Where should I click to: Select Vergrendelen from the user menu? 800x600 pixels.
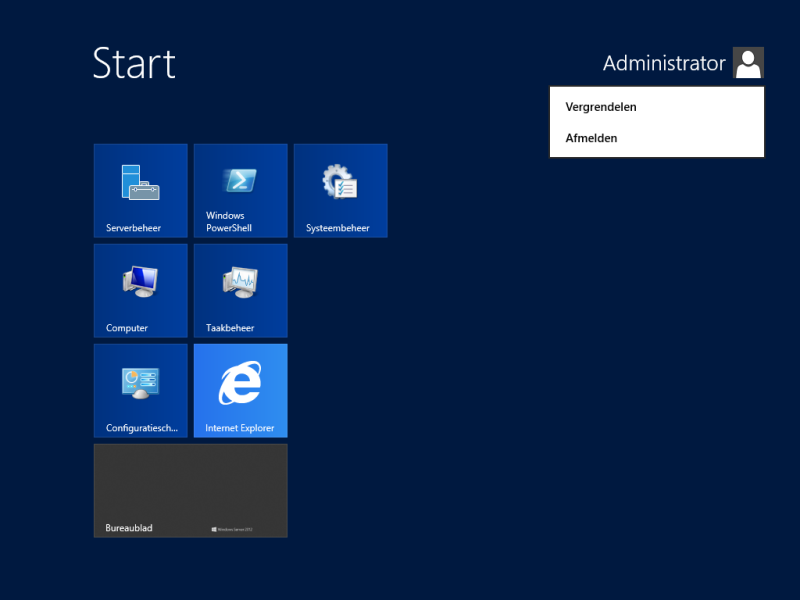tap(657, 107)
